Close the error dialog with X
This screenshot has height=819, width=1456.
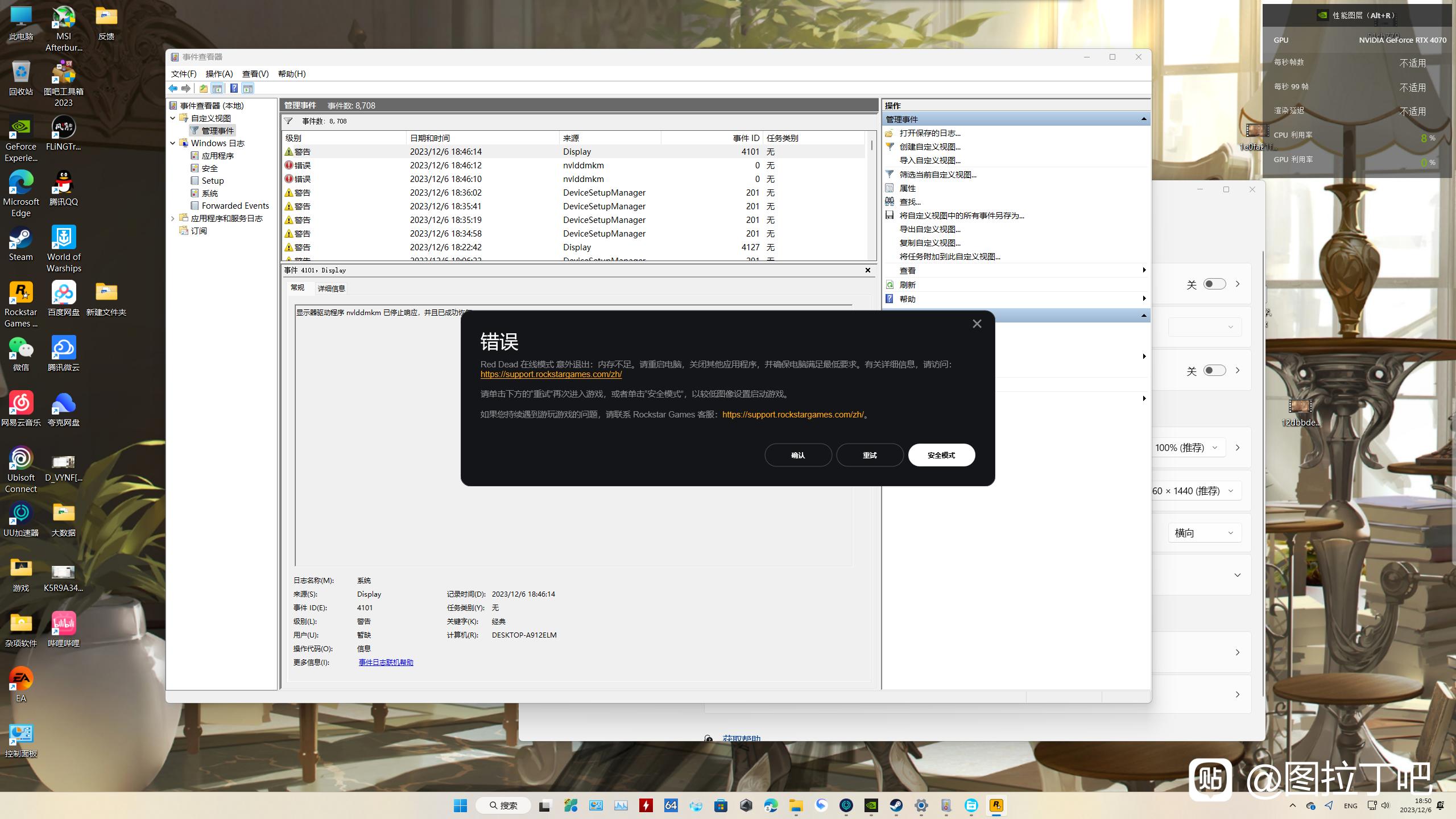tap(977, 324)
